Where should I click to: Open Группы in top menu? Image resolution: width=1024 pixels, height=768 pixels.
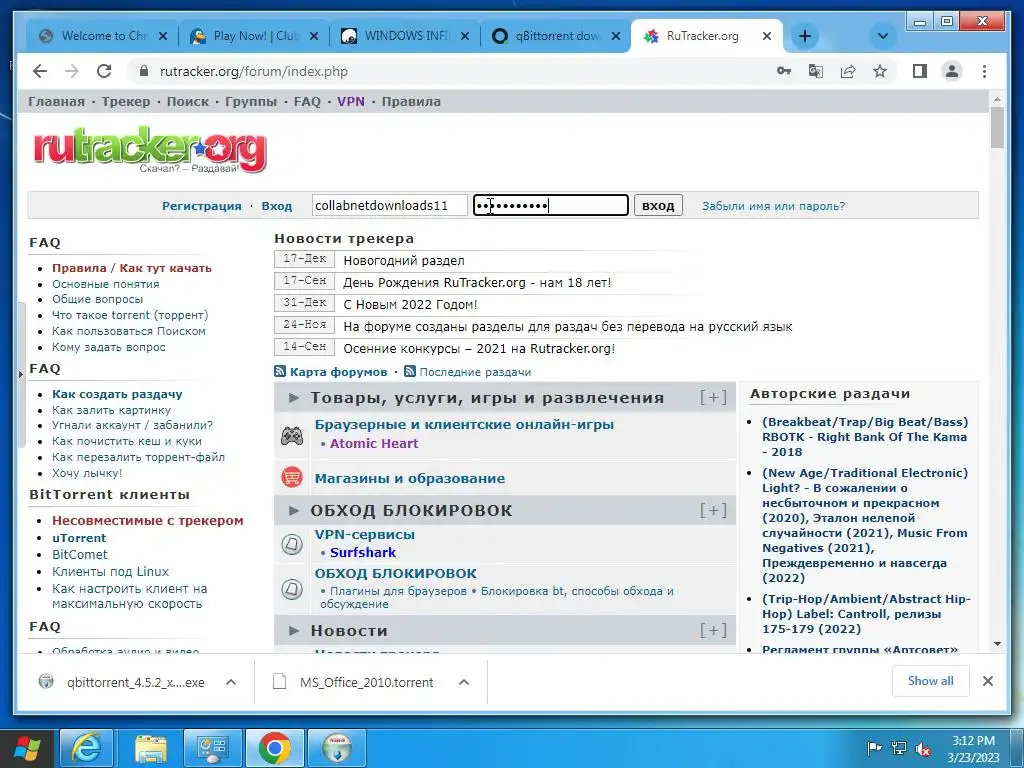(251, 101)
